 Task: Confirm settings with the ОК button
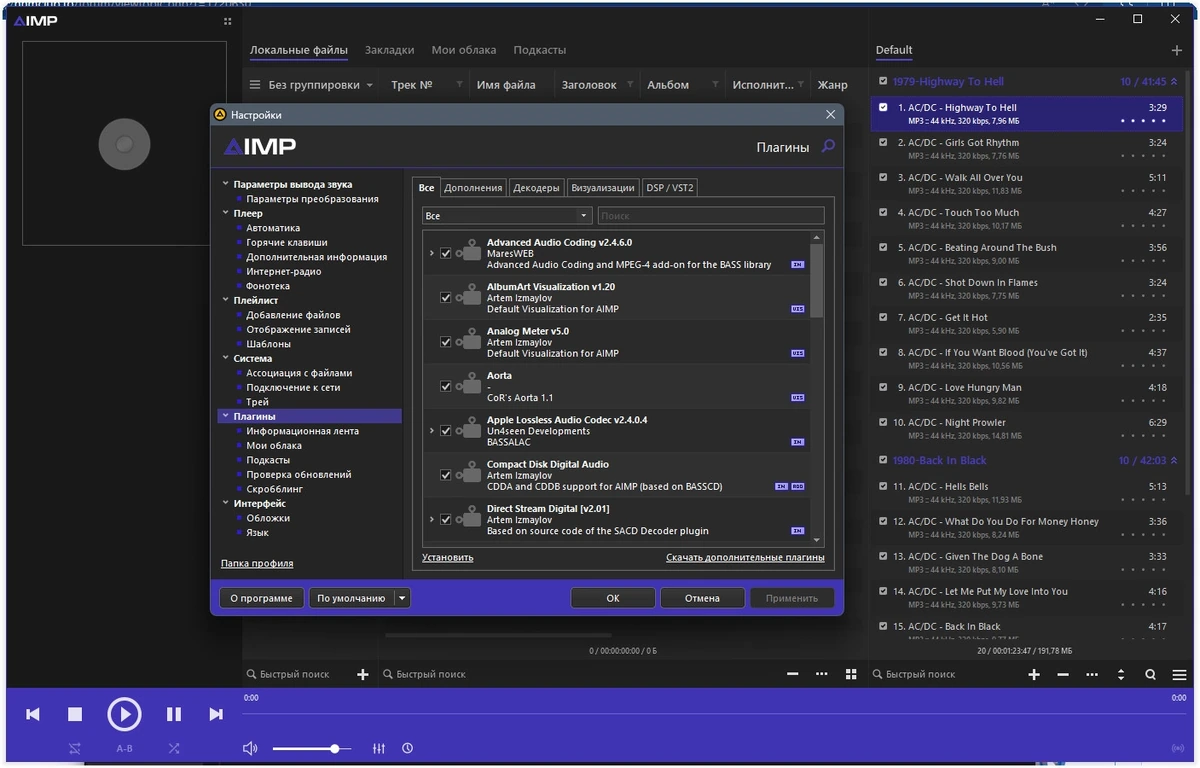(x=613, y=598)
